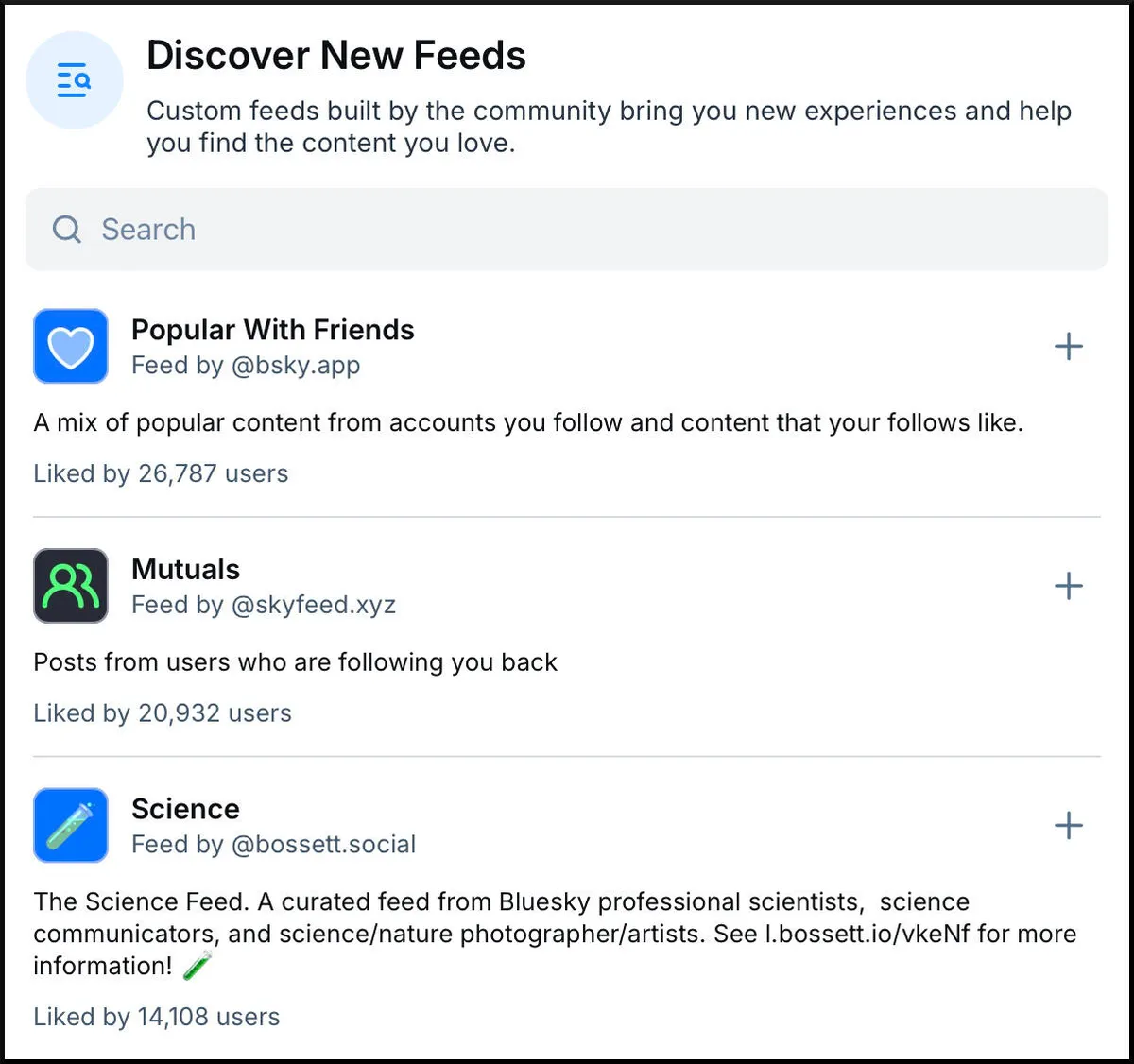The image size is (1134, 1064).
Task: Open the Mutuals people avatar icon
Action: (x=71, y=586)
